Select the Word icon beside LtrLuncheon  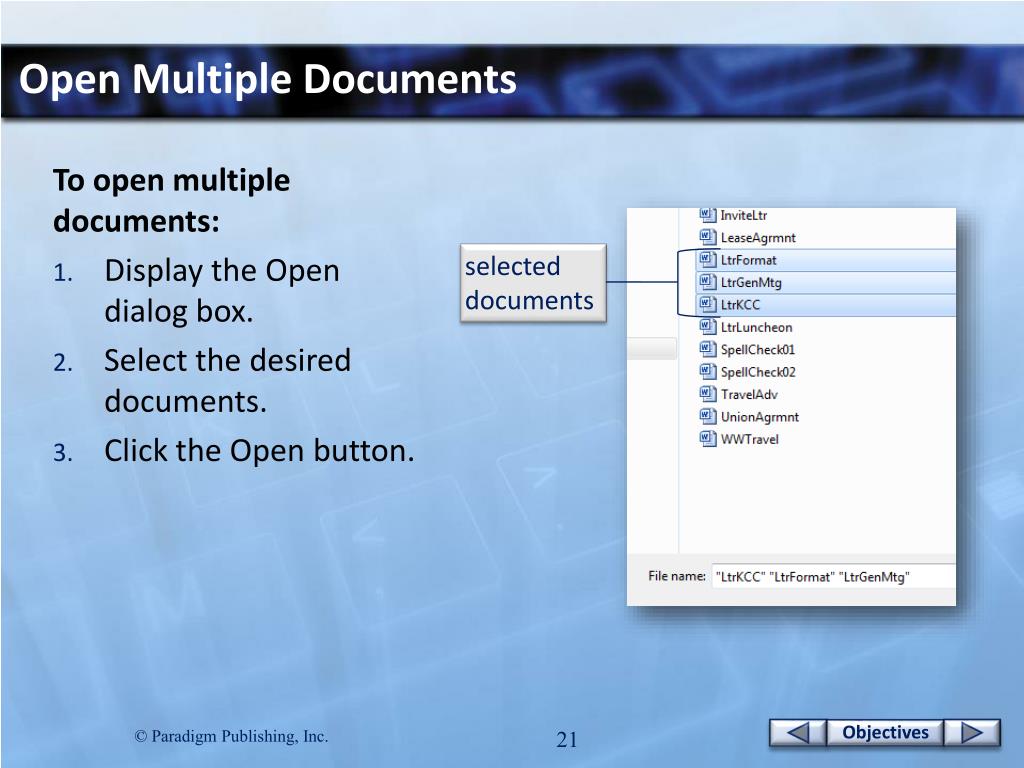(707, 327)
